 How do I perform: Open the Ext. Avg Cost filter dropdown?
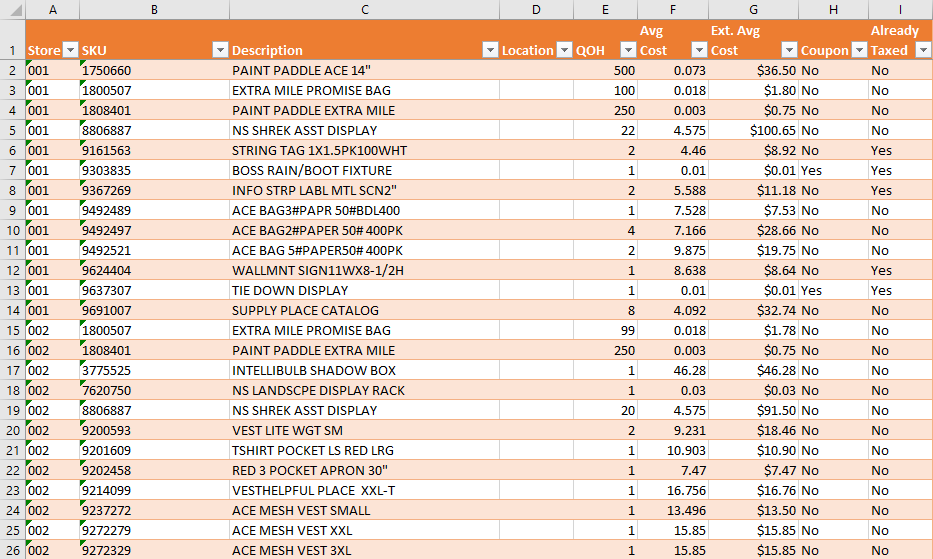[789, 50]
